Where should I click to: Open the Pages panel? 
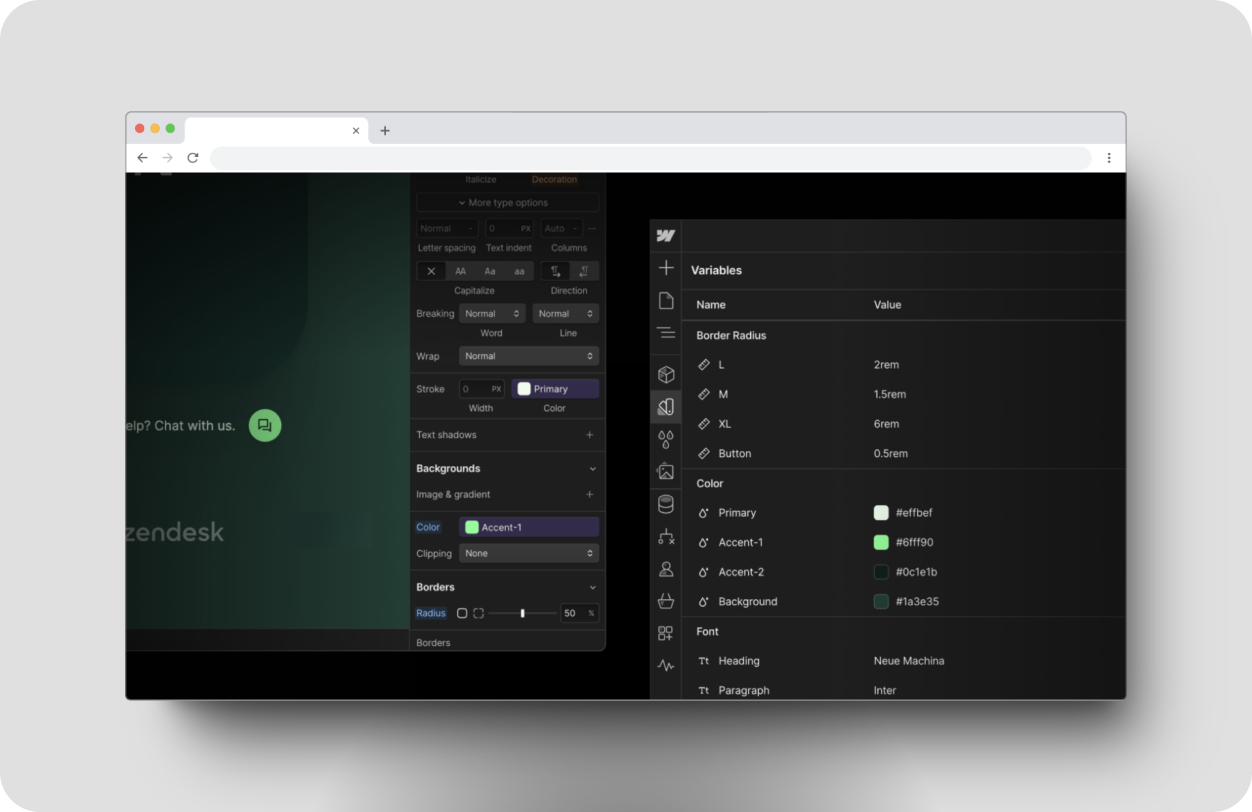tap(666, 299)
